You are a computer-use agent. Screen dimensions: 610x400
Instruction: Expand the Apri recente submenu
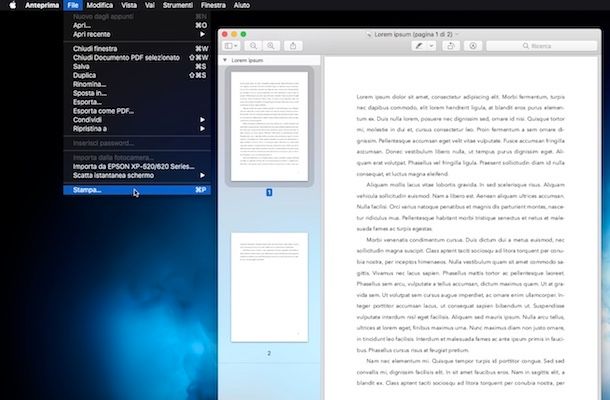point(137,34)
